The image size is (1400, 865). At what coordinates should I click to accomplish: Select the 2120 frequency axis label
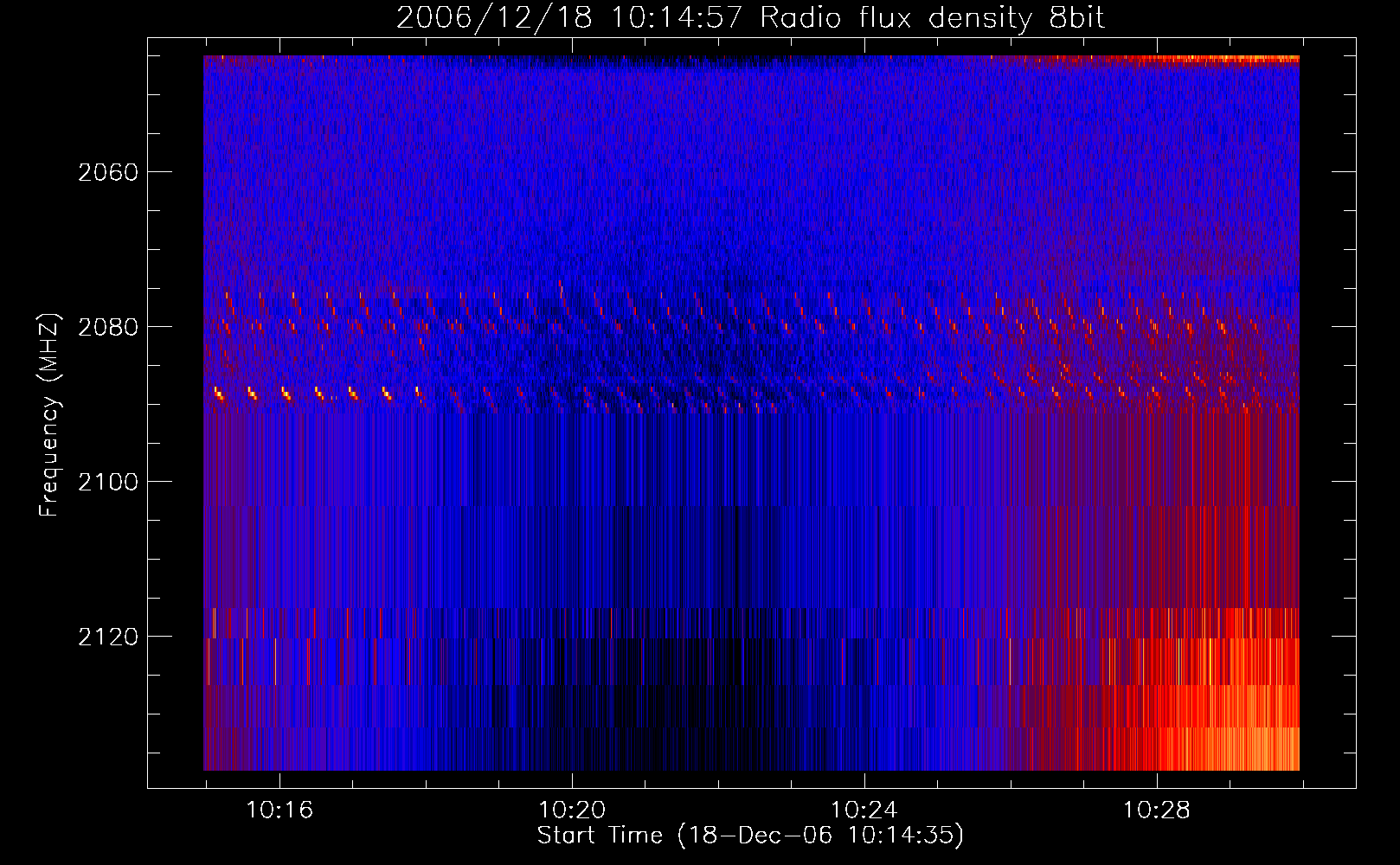108,637
